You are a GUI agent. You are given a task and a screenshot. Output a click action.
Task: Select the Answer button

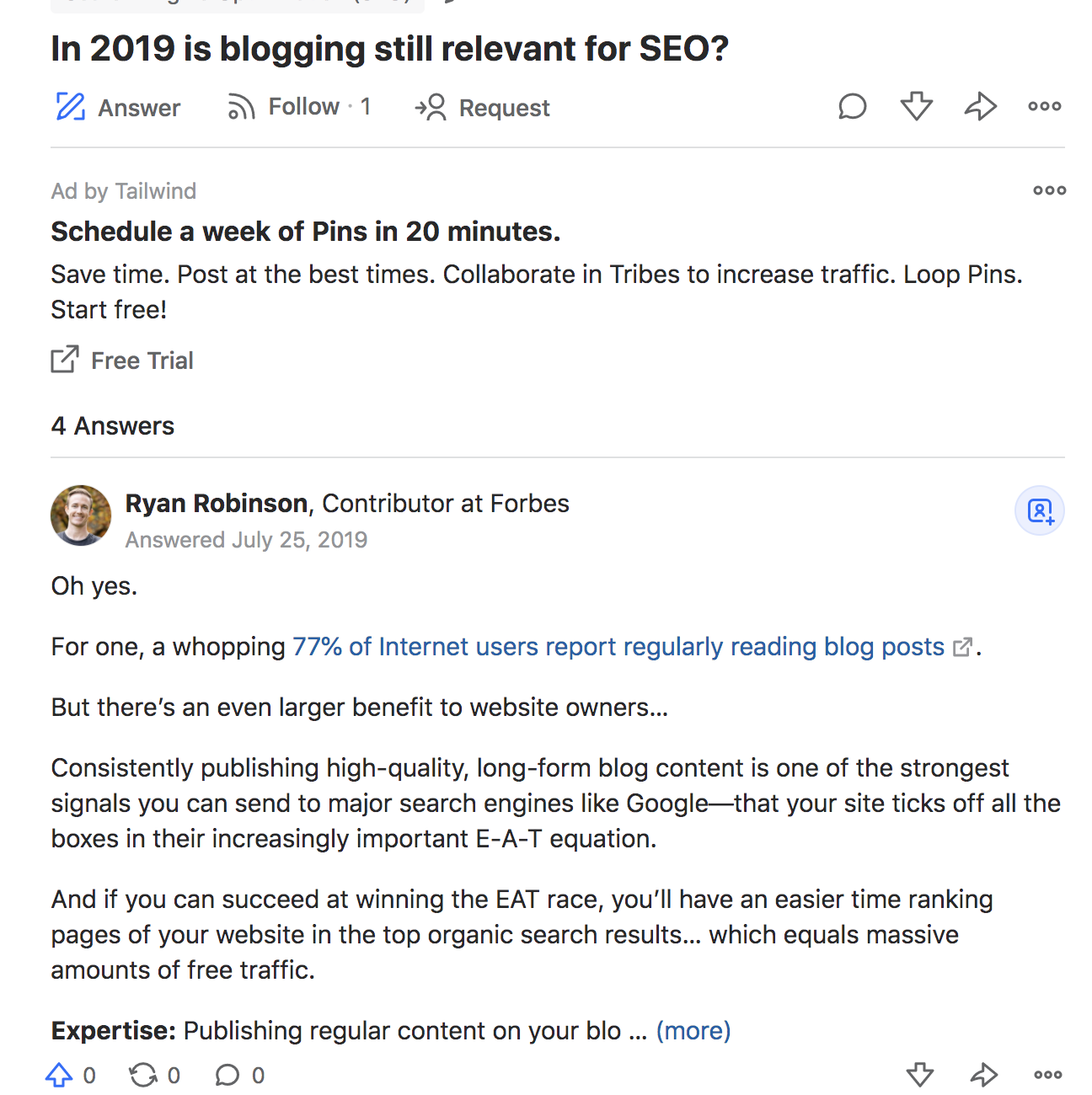[117, 107]
